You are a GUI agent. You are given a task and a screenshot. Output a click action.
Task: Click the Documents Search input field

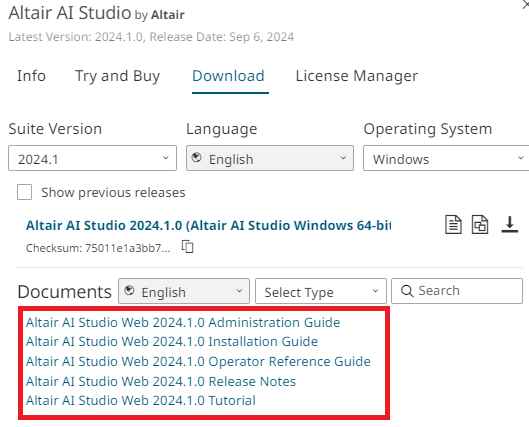click(x=457, y=291)
